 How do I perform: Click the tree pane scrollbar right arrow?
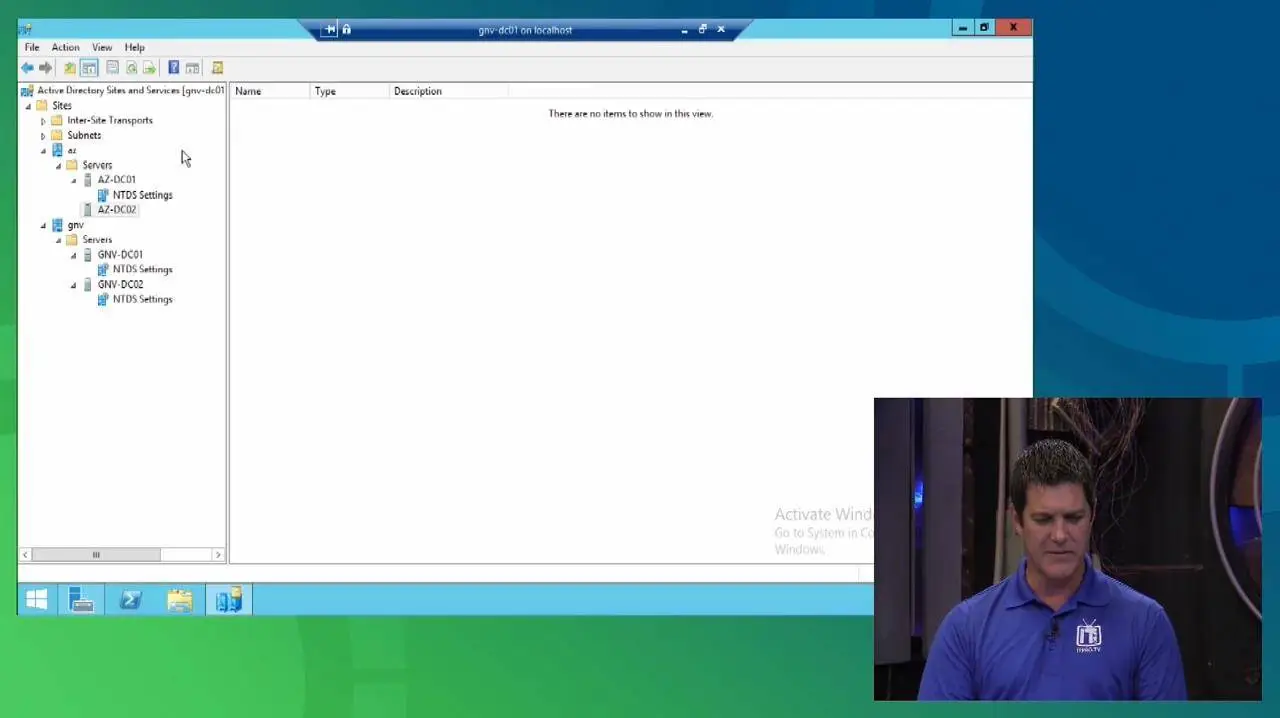pyautogui.click(x=218, y=555)
